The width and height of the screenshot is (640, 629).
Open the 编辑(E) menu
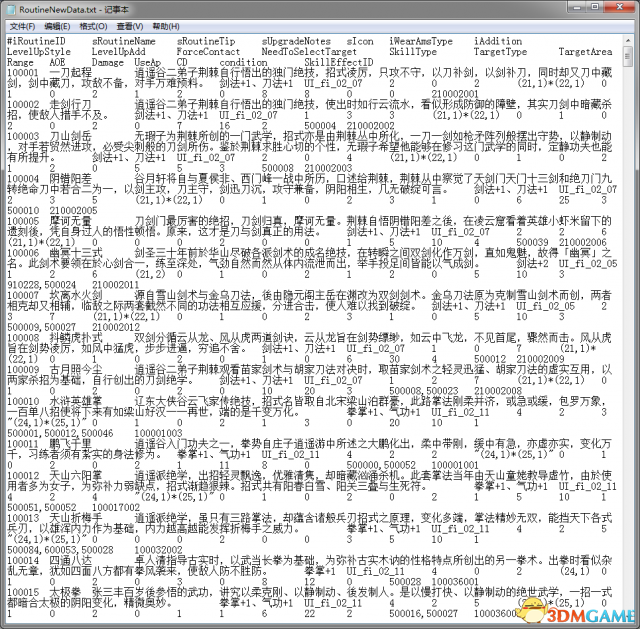tap(57, 27)
